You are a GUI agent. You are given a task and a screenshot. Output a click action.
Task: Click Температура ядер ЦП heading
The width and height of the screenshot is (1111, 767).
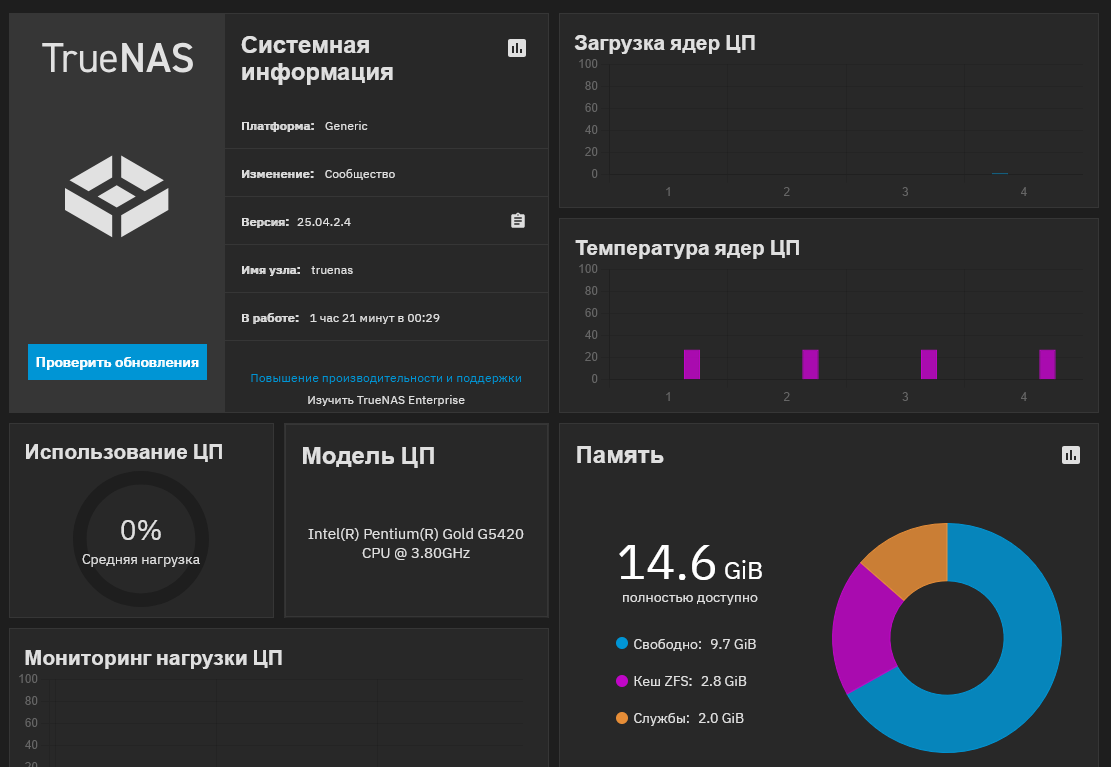click(x=687, y=248)
